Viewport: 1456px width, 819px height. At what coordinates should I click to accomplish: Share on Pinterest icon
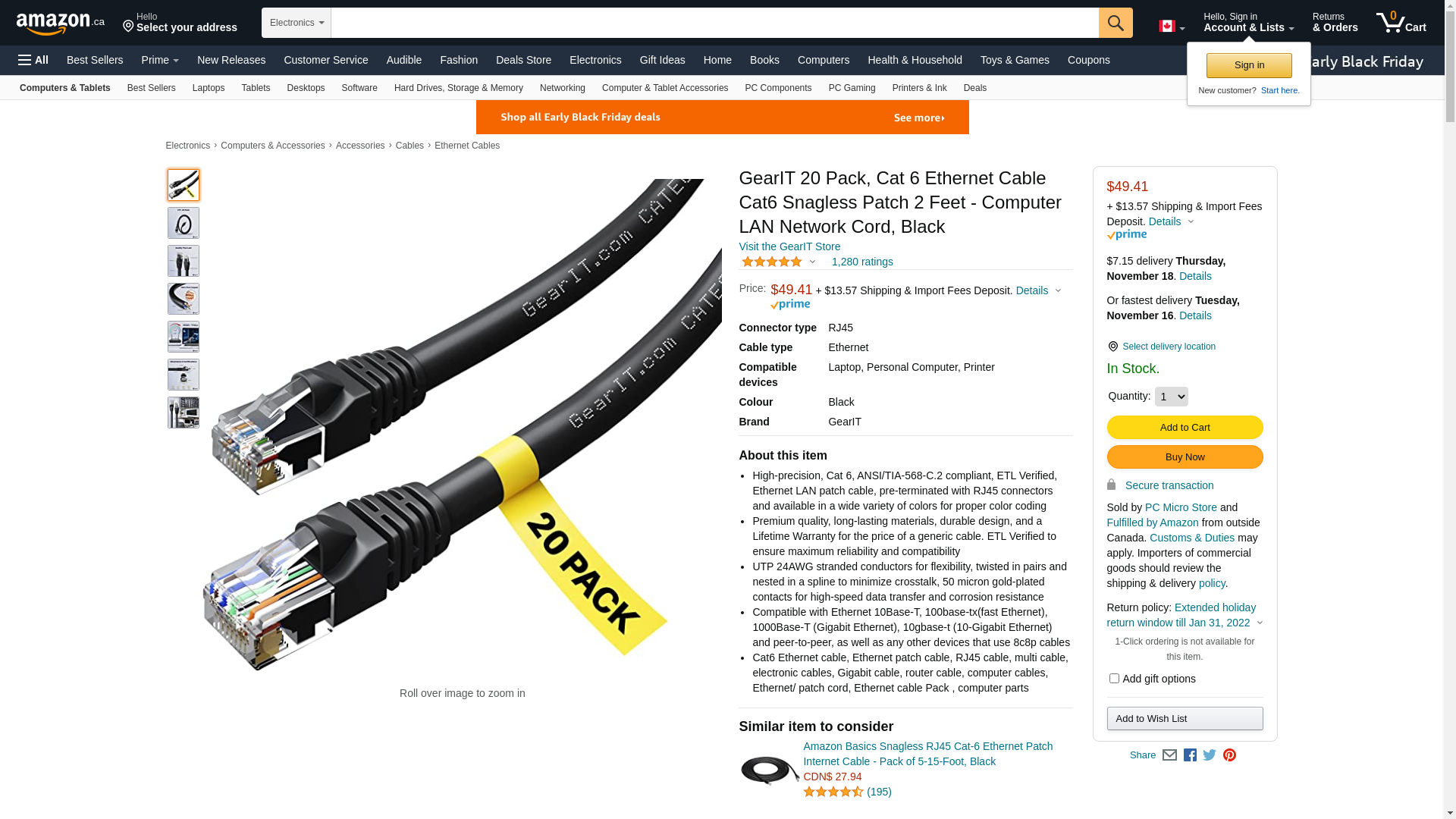[x=1229, y=755]
